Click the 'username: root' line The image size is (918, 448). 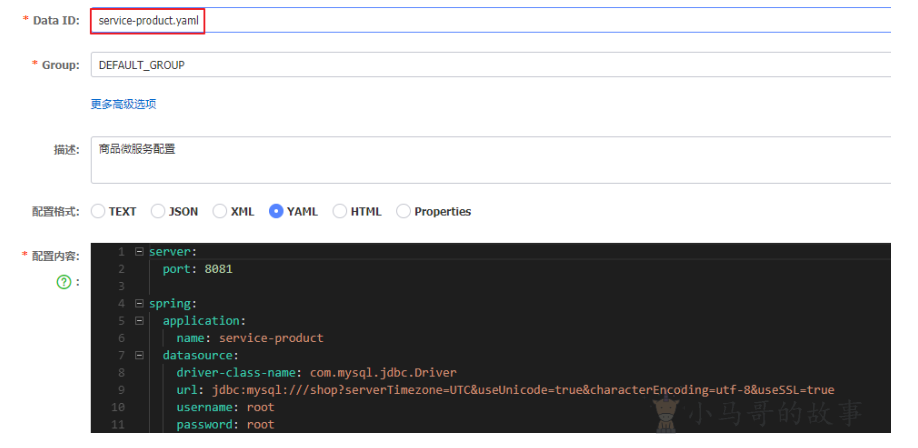tap(225, 407)
